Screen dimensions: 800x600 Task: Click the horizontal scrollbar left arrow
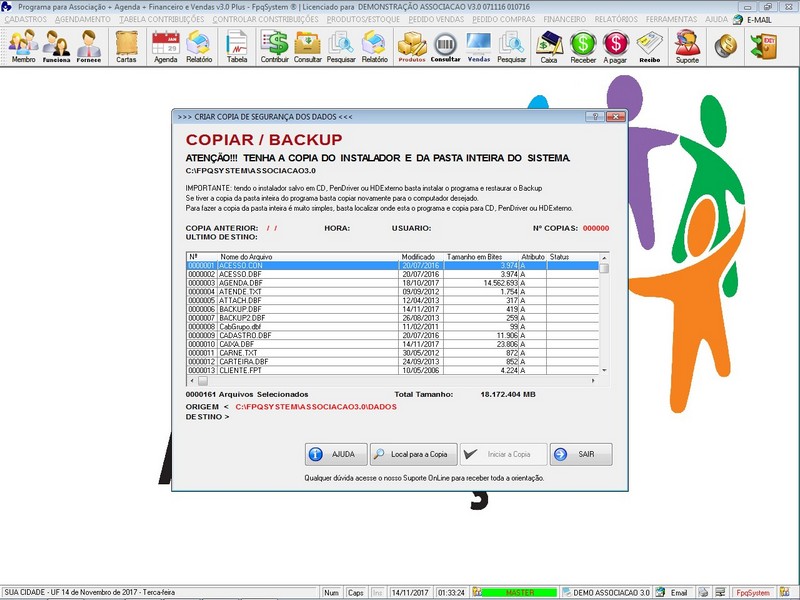pyautogui.click(x=192, y=381)
